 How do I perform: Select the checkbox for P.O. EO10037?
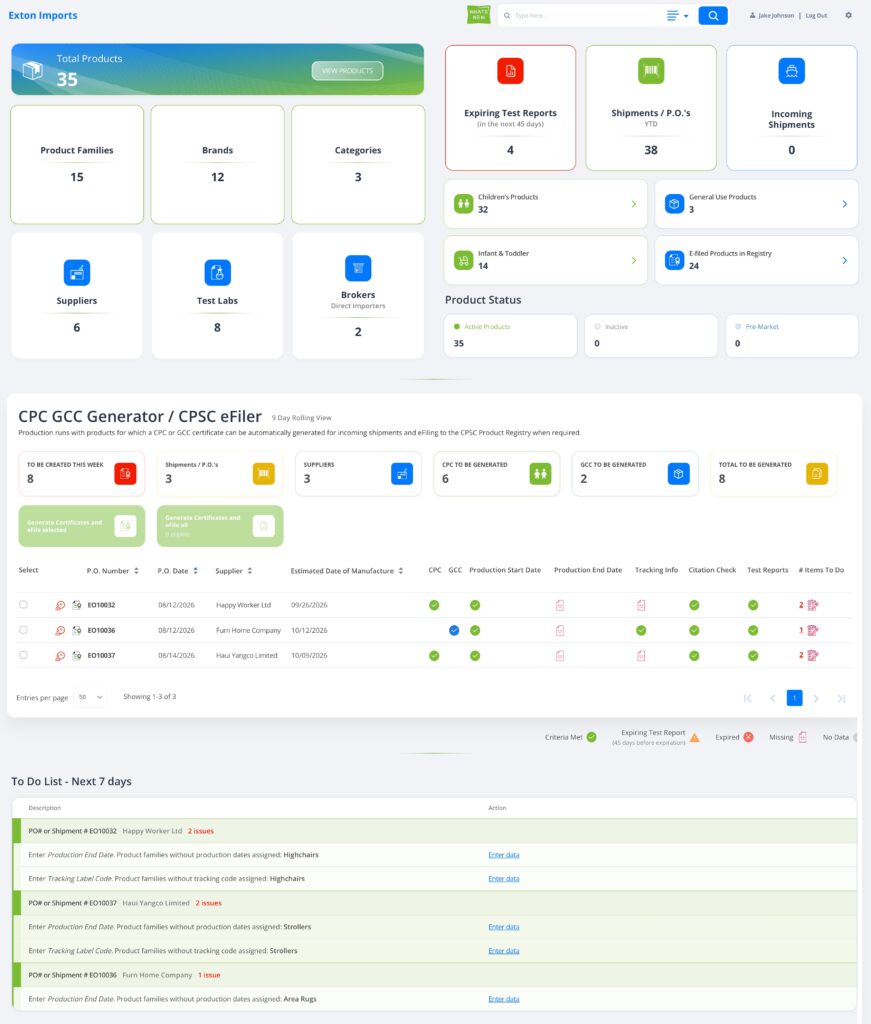pyautogui.click(x=24, y=655)
